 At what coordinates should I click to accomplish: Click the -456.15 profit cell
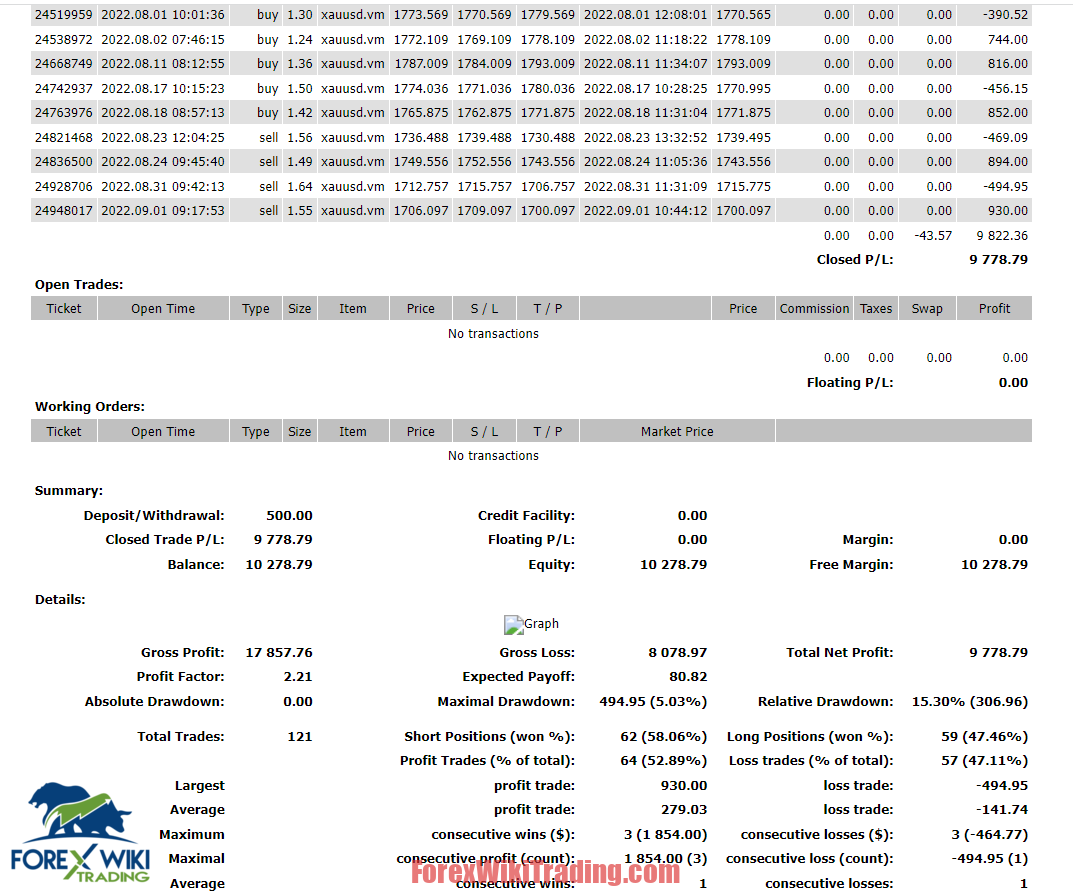pos(1005,88)
